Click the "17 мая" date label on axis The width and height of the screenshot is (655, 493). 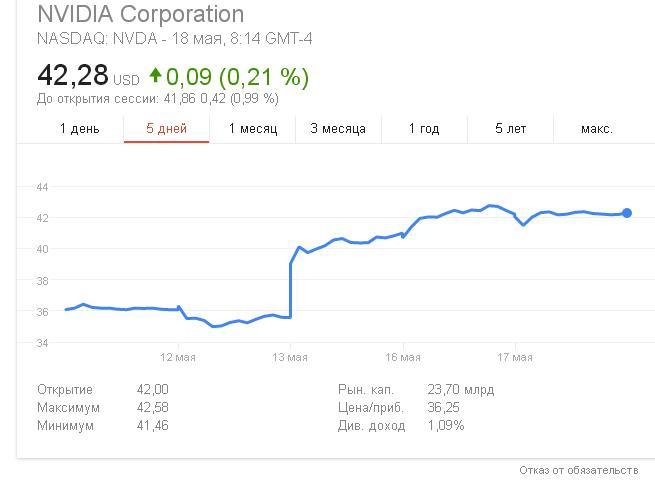click(x=515, y=357)
